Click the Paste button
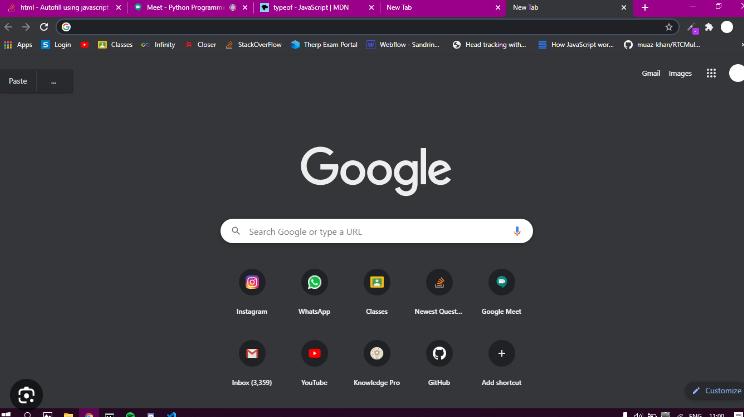Image resolution: width=744 pixels, height=417 pixels. [x=18, y=81]
